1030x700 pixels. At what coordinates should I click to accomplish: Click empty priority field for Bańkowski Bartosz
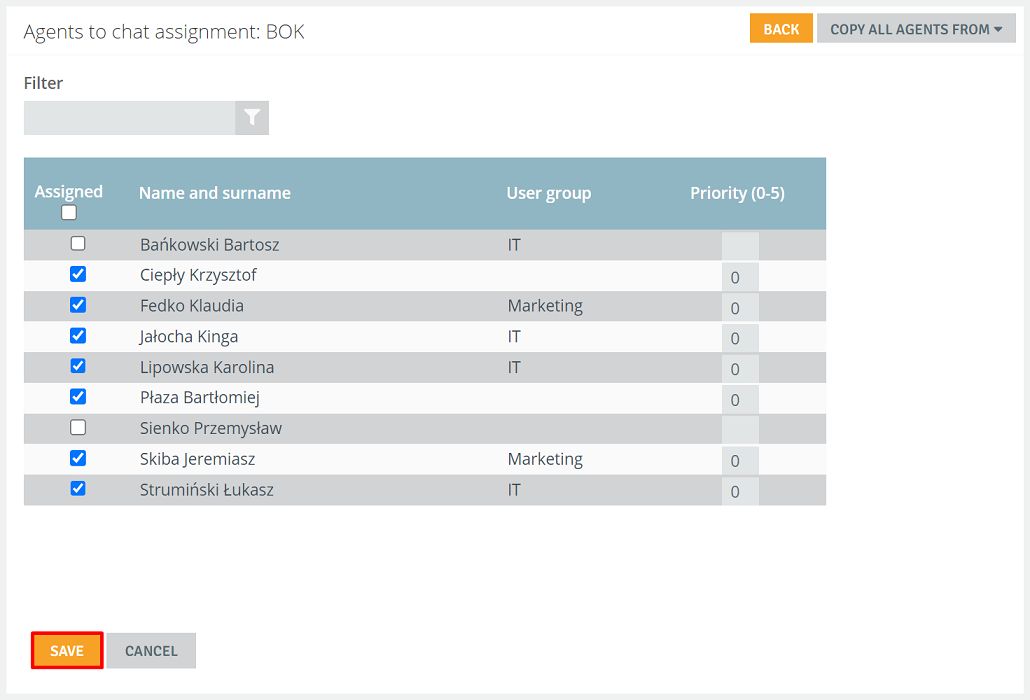click(740, 246)
